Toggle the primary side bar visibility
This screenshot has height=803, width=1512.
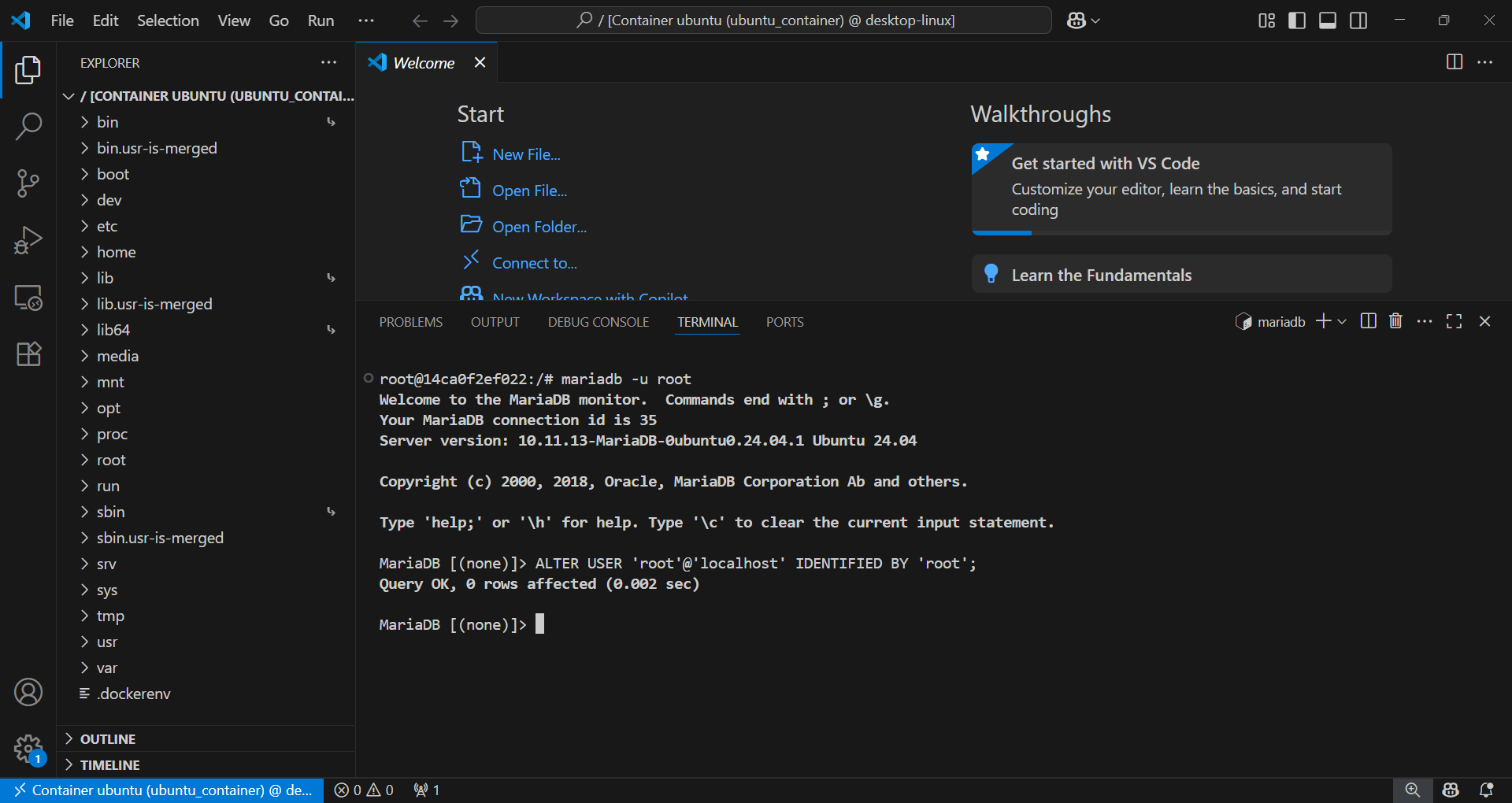[1296, 20]
